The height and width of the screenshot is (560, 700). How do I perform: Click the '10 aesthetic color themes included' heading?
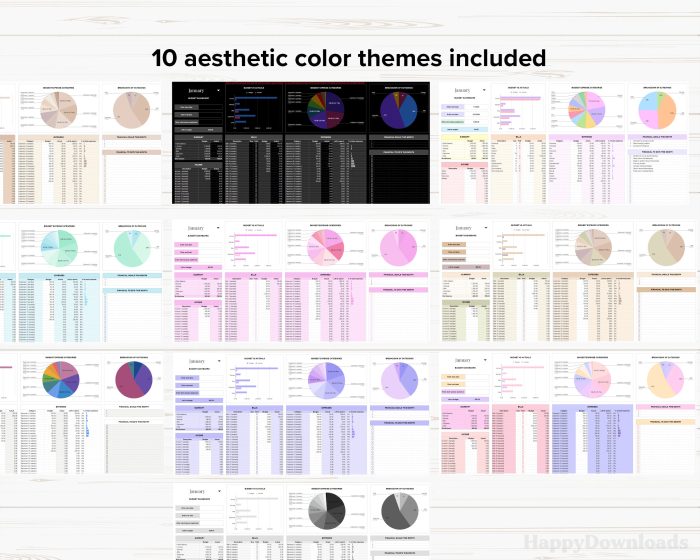coord(349,58)
